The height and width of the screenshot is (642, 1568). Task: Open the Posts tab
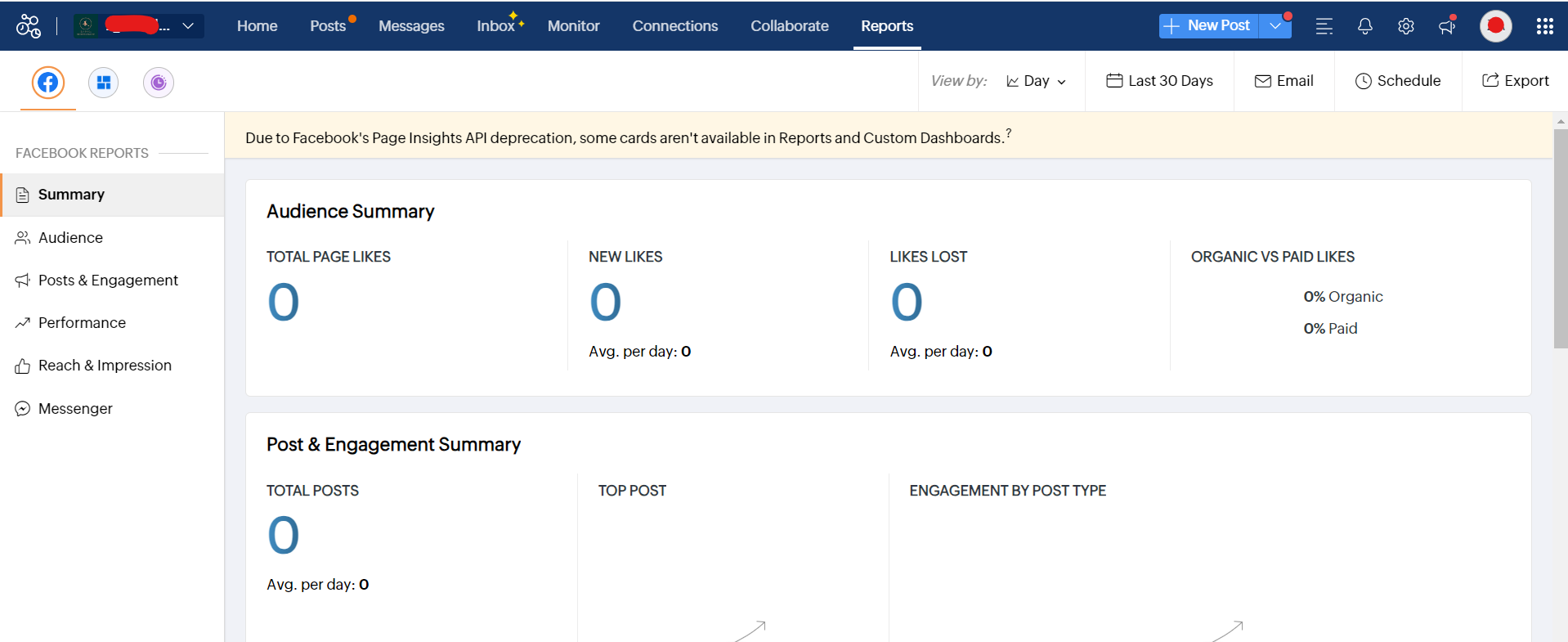[x=328, y=26]
